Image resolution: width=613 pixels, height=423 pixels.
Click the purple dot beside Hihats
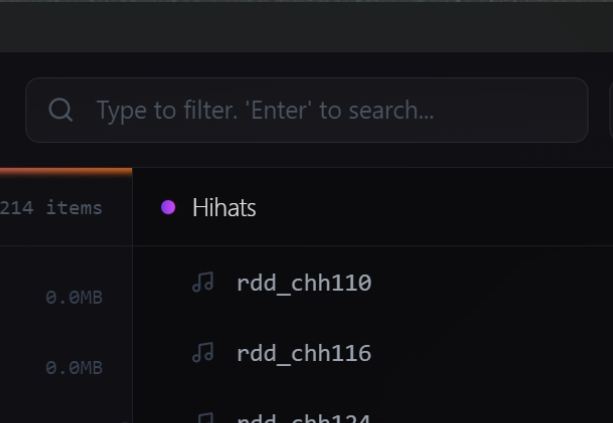pyautogui.click(x=168, y=208)
